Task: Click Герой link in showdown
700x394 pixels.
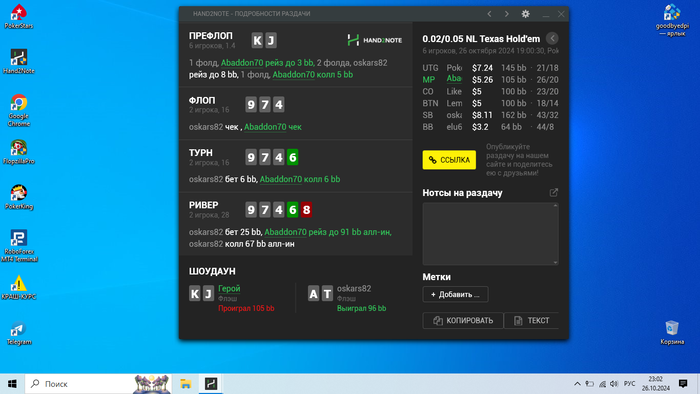Action: 229,289
